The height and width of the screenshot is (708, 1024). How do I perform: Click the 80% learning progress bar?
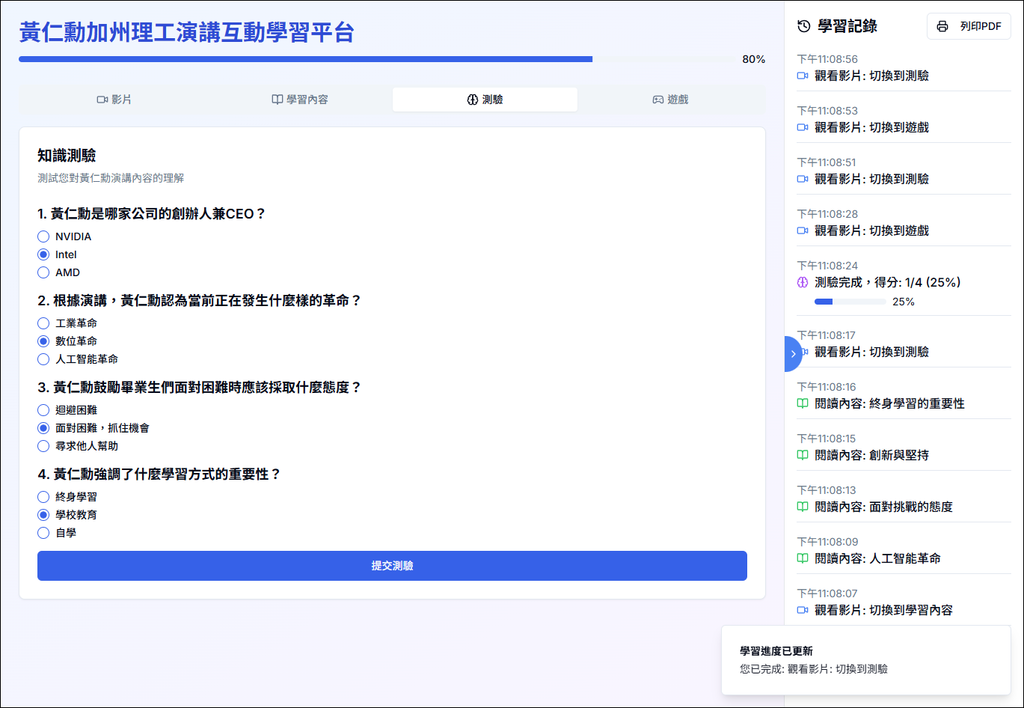[x=376, y=59]
